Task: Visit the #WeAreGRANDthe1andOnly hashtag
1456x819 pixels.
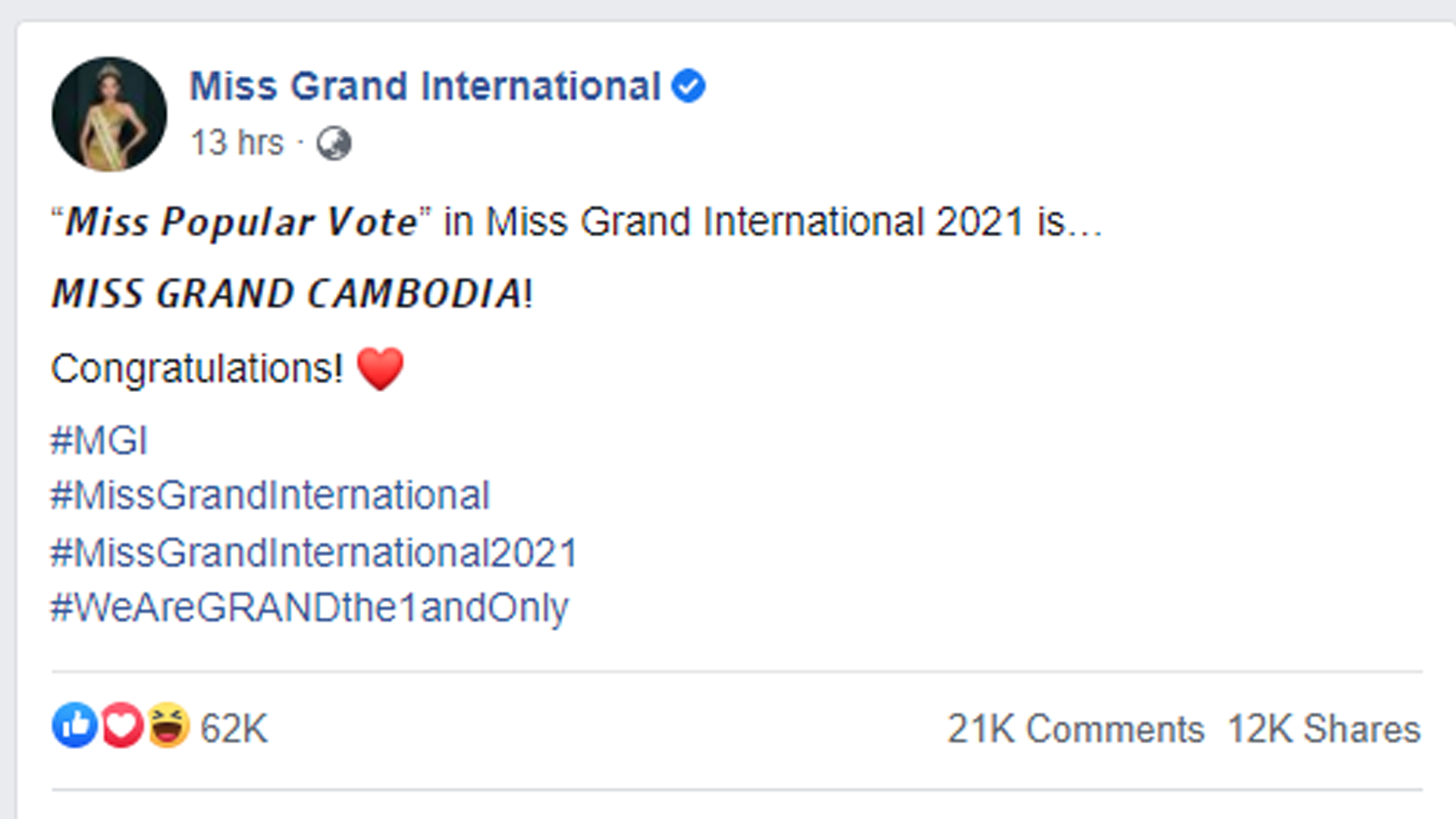Action: pos(309,607)
